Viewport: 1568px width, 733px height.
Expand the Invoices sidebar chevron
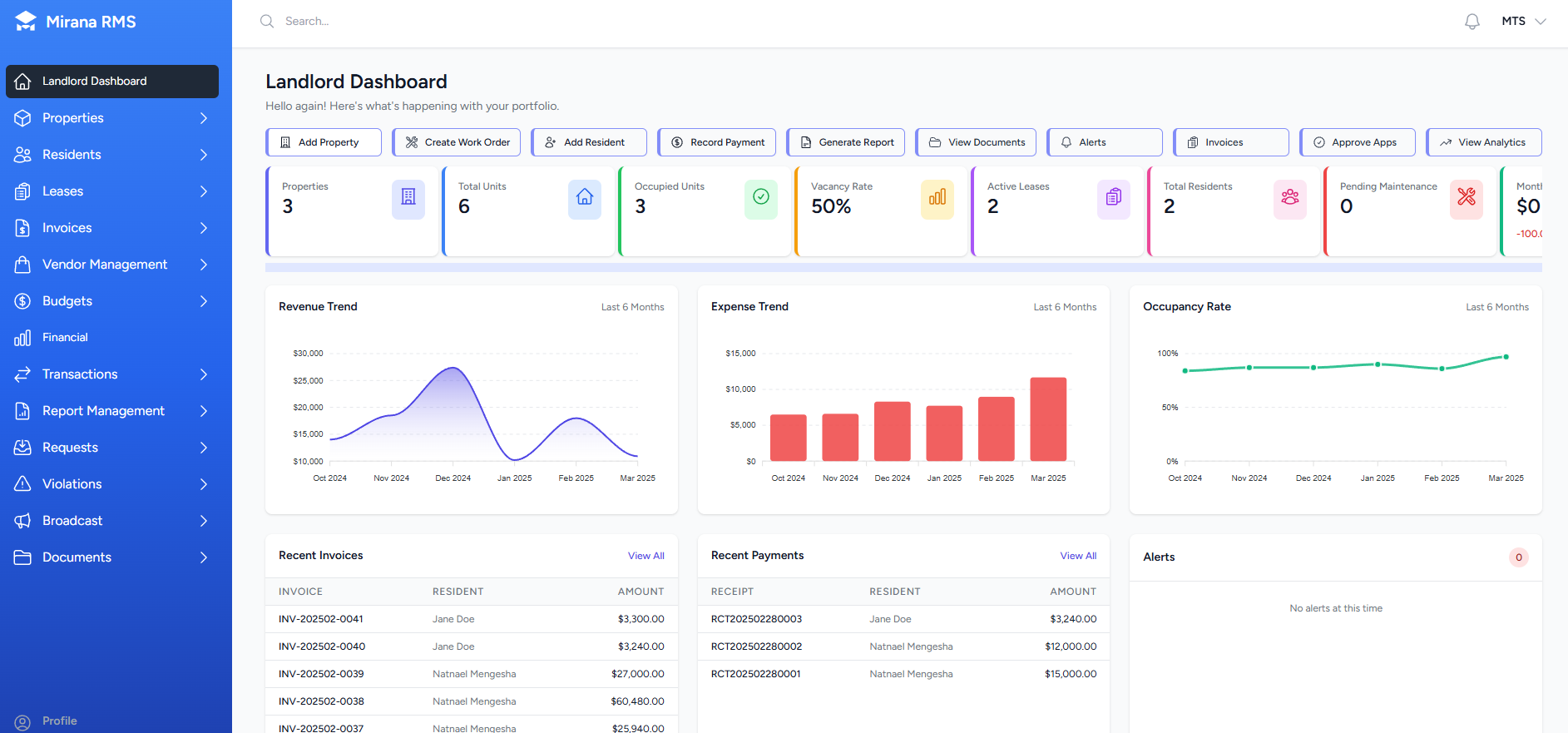[x=204, y=228]
